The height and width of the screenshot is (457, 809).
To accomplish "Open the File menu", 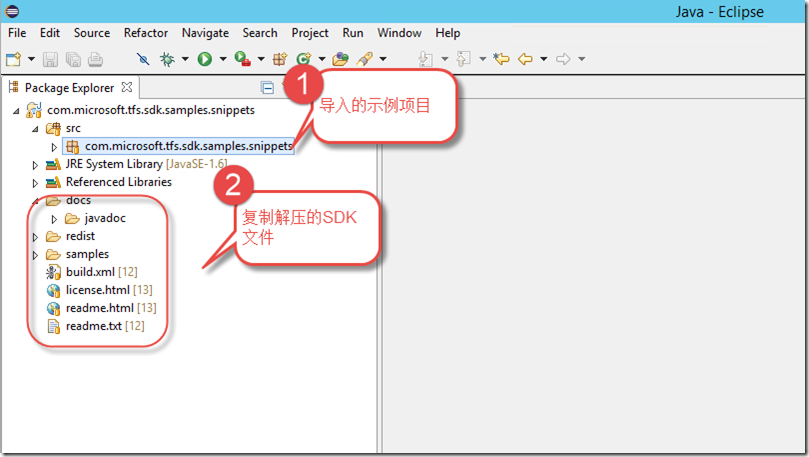I will tap(17, 33).
